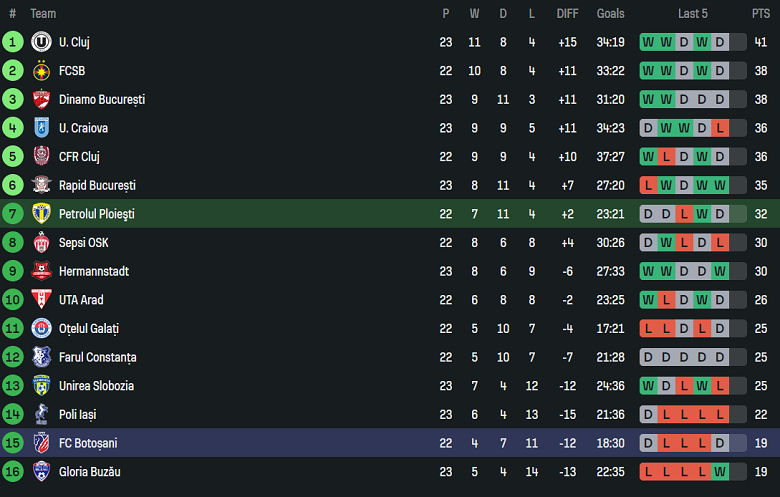Select U. Craiova's red L result badge
The height and width of the screenshot is (497, 780).
coord(720,128)
